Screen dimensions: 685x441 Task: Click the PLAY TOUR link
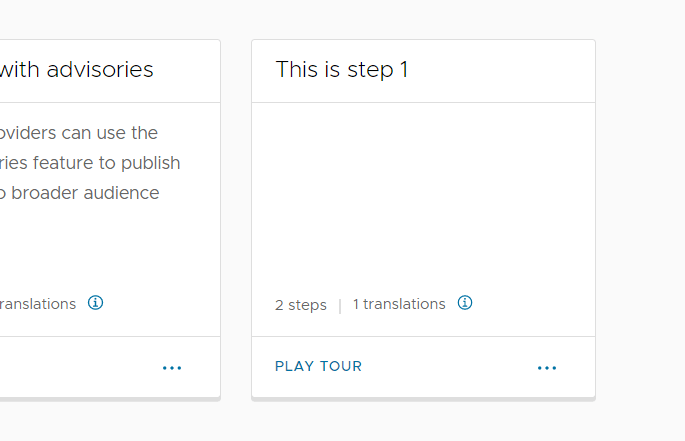point(318,366)
